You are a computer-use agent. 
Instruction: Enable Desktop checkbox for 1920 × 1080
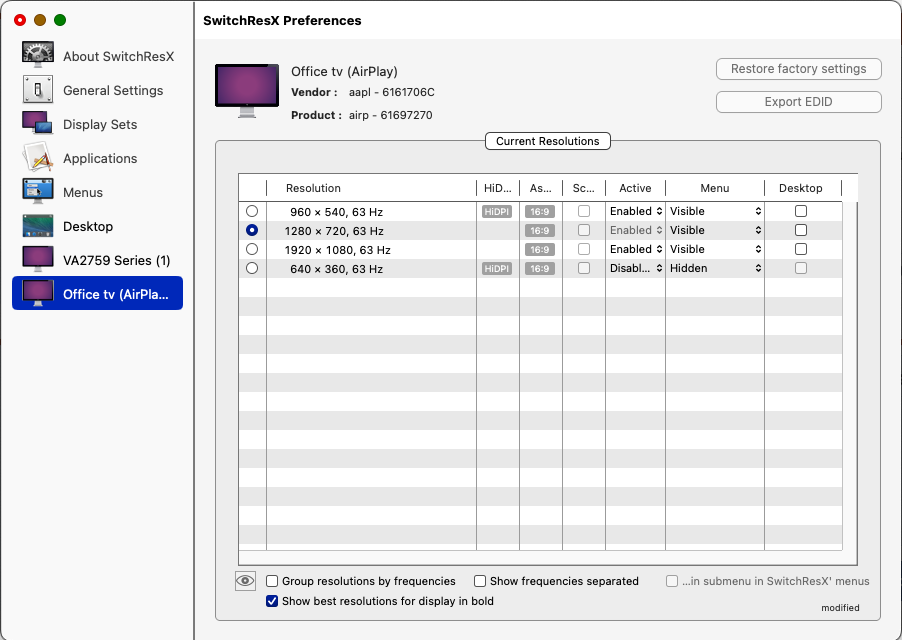click(x=801, y=249)
